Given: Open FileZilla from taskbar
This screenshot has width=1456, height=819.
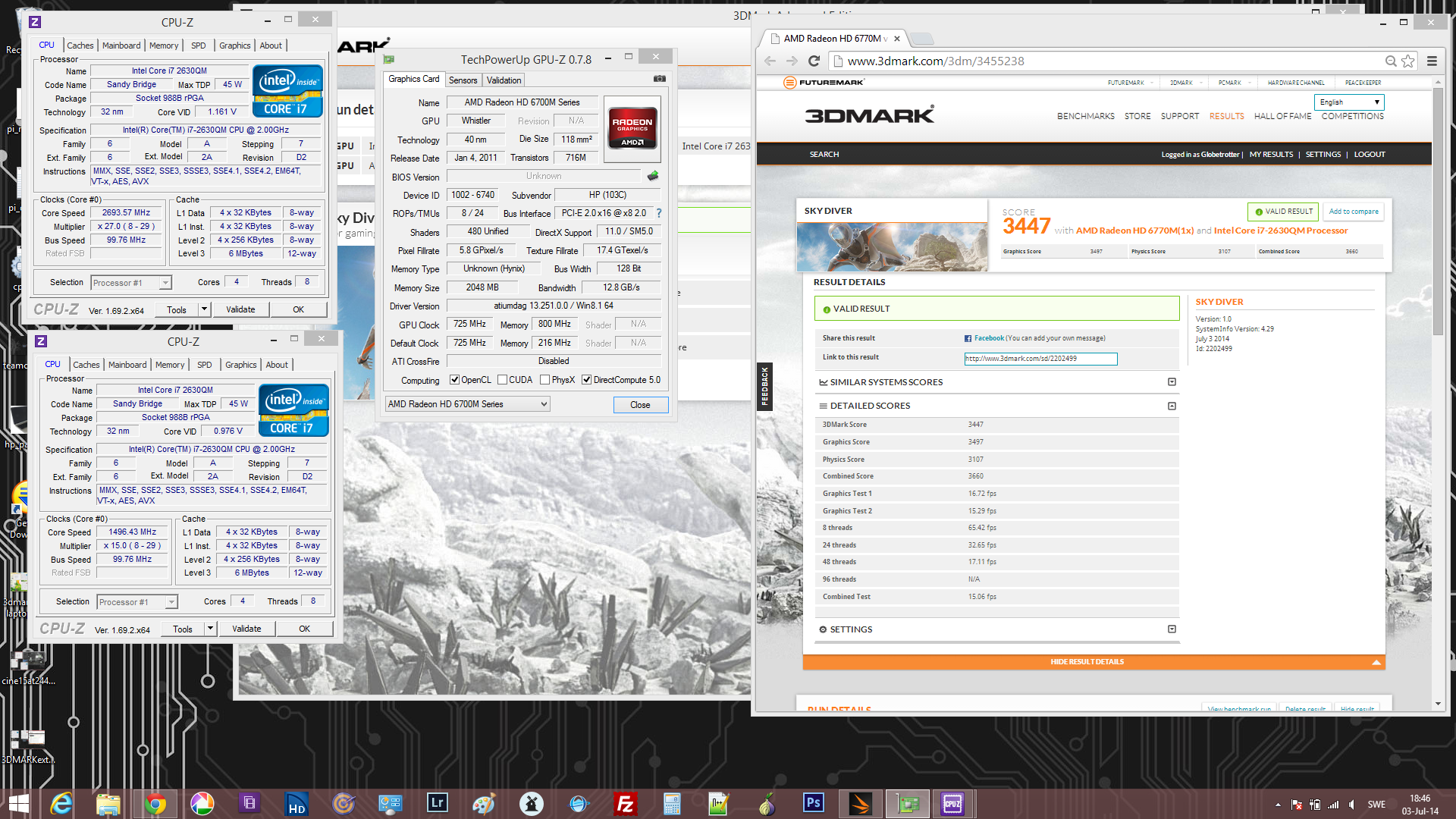Looking at the screenshot, I should (625, 804).
